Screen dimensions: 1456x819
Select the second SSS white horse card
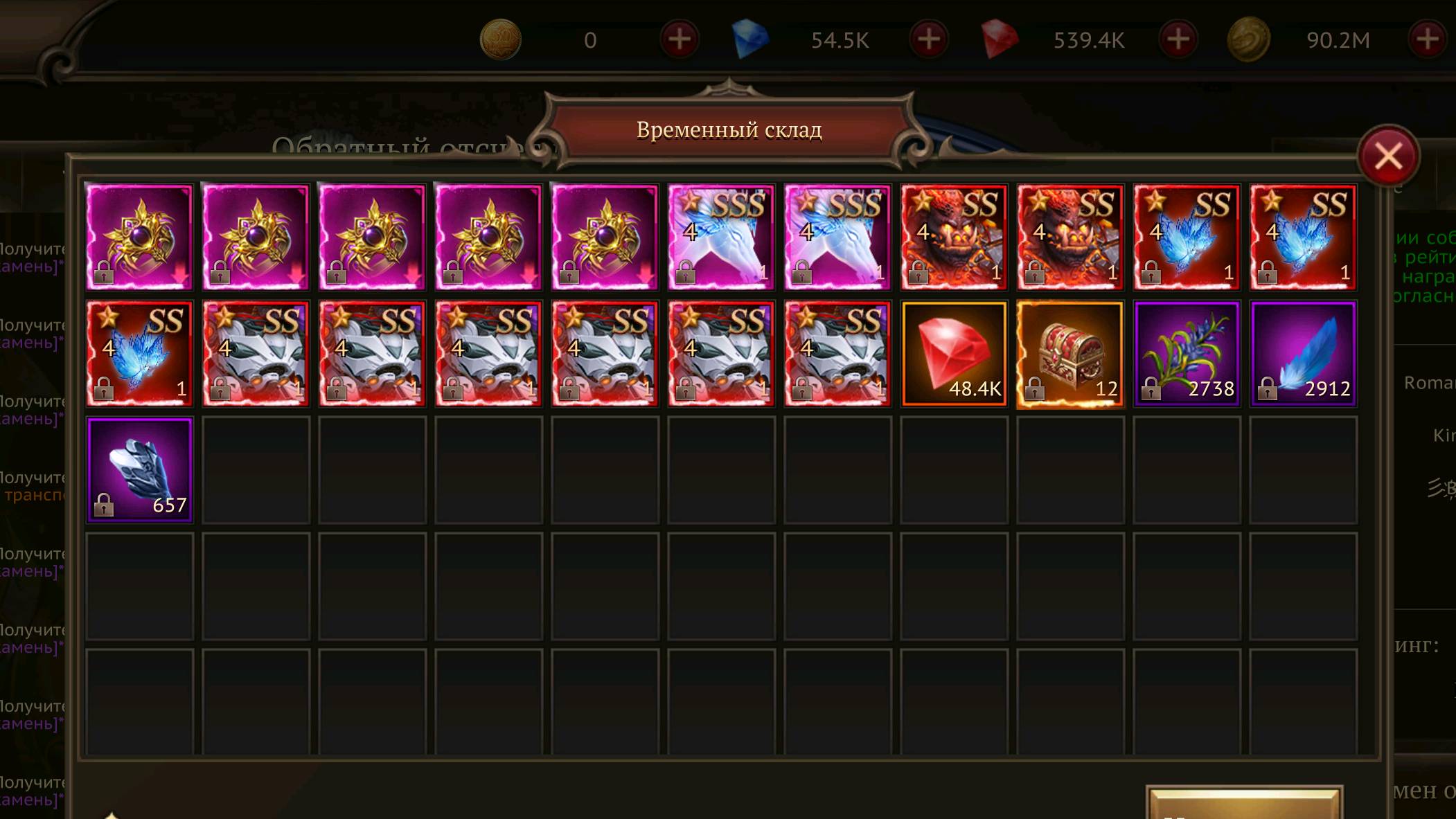tap(837, 237)
